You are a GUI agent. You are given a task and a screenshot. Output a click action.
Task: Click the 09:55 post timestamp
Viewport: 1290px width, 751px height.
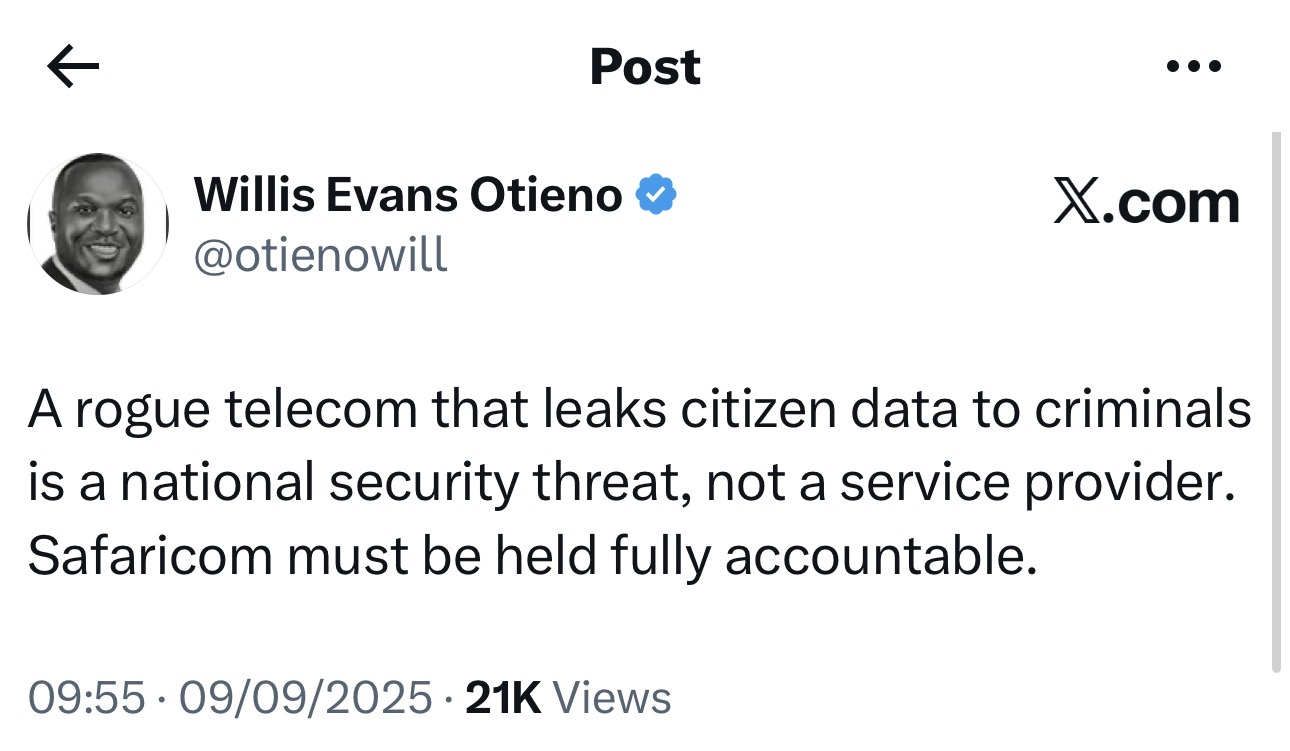point(86,697)
